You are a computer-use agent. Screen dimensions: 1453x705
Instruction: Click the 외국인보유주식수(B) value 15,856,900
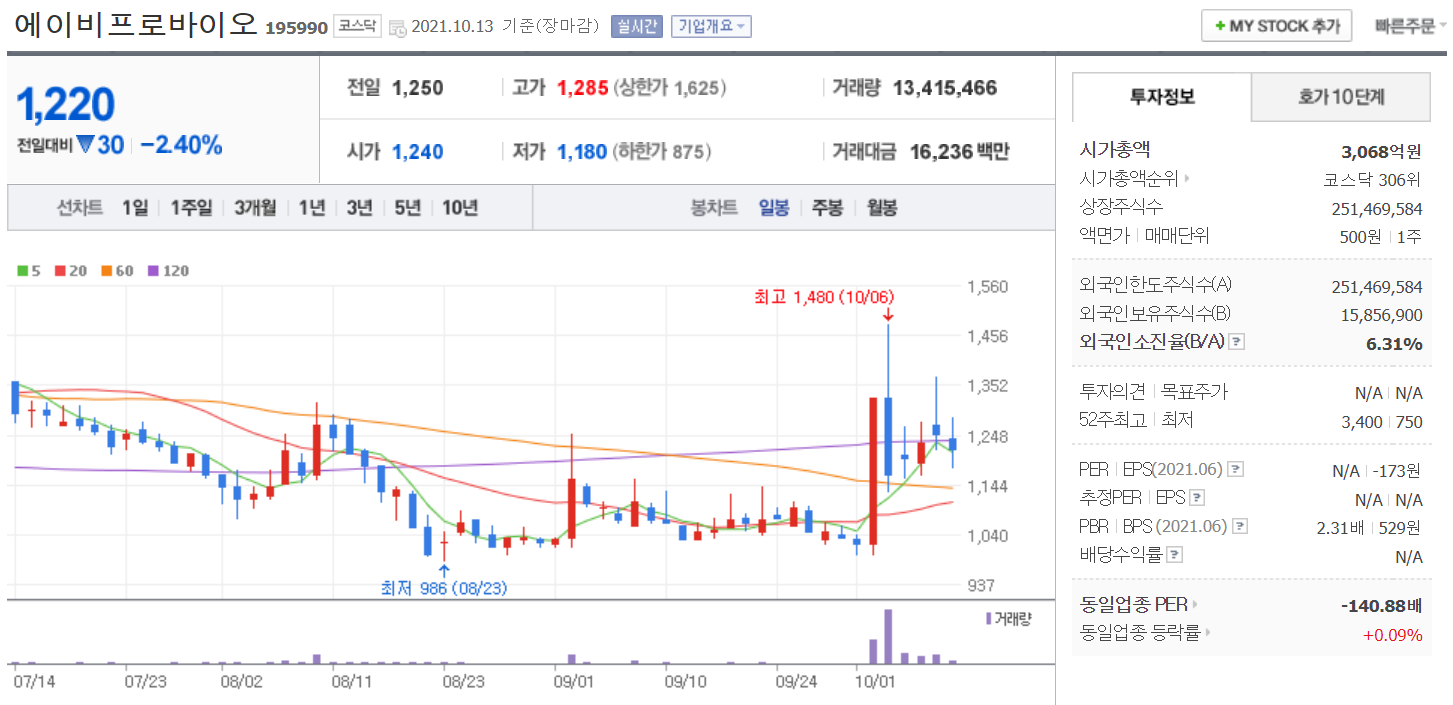click(1381, 315)
